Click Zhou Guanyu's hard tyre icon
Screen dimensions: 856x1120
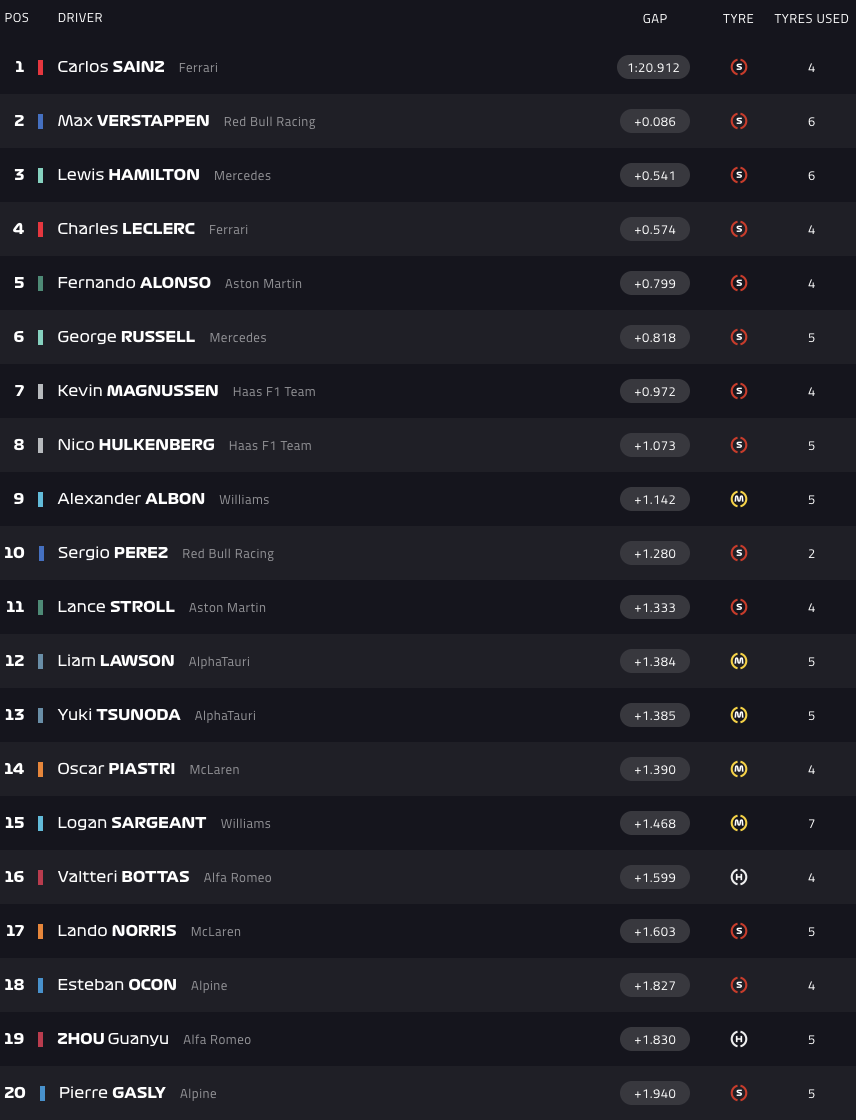739,1039
